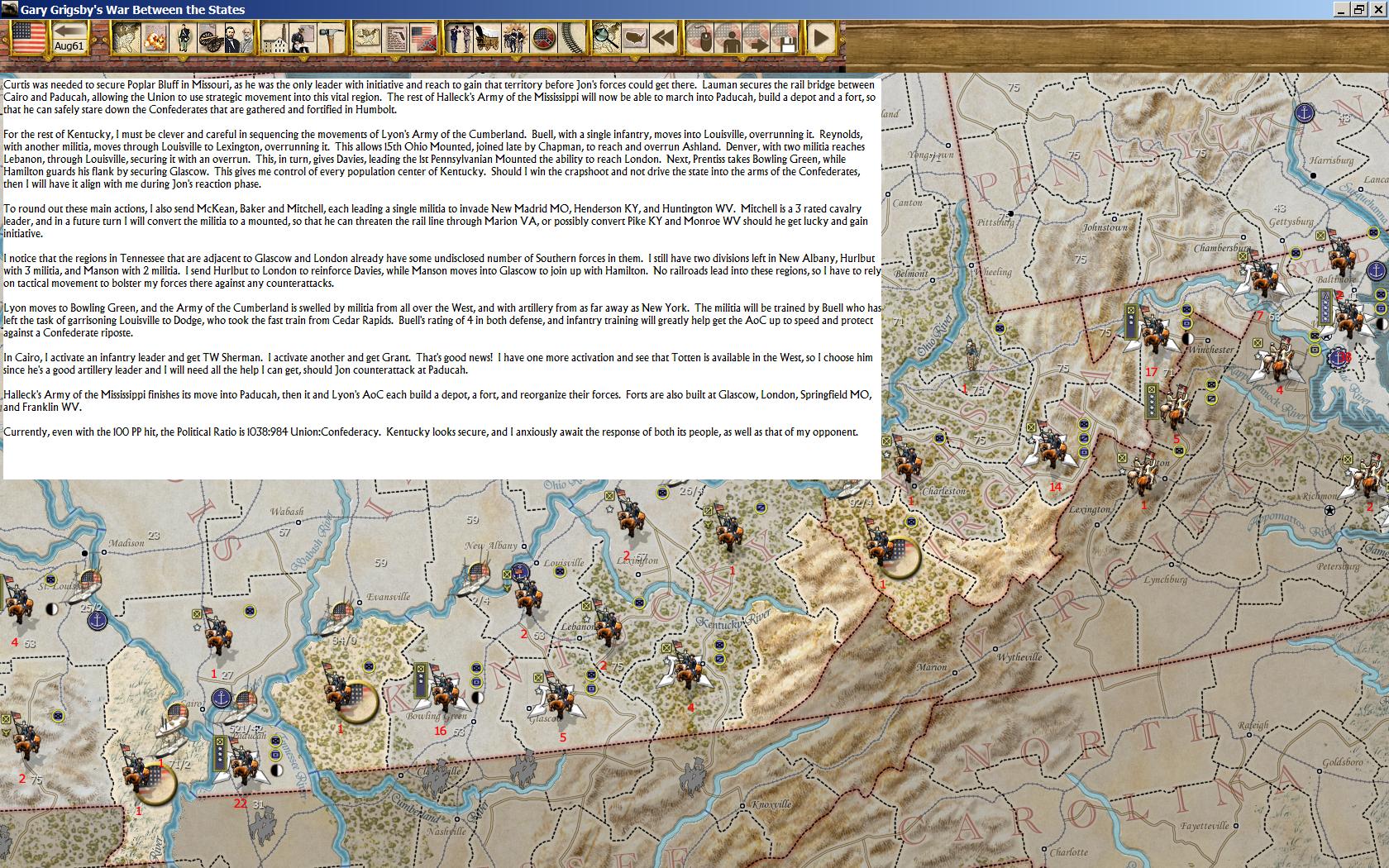Click the Aug61 back arrow button
The image size is (1389, 868).
[69, 37]
